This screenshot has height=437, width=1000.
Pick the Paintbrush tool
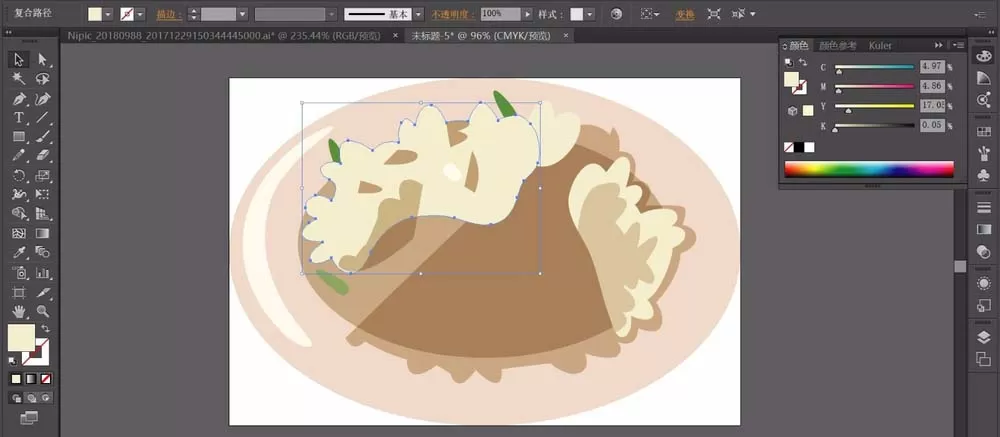[43, 137]
